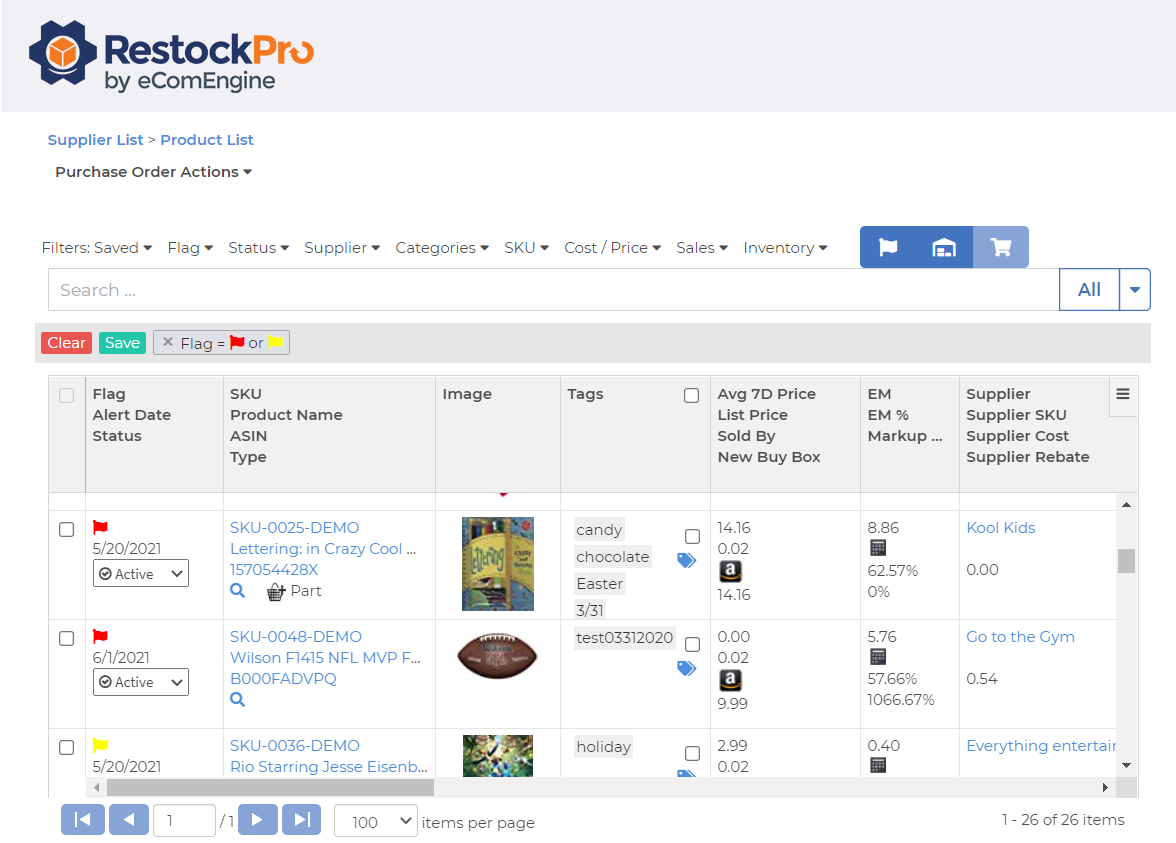Image resolution: width=1176 pixels, height=843 pixels.
Task: Click into the Search input field
Action: coord(550,290)
